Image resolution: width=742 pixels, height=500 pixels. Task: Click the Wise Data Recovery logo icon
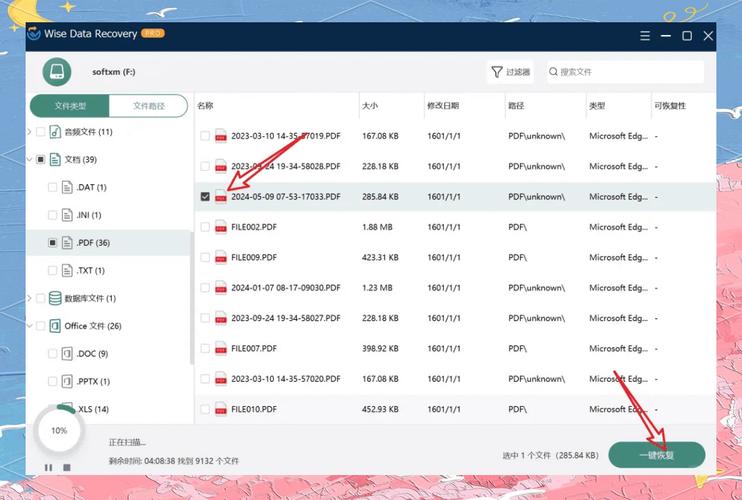tap(34, 34)
